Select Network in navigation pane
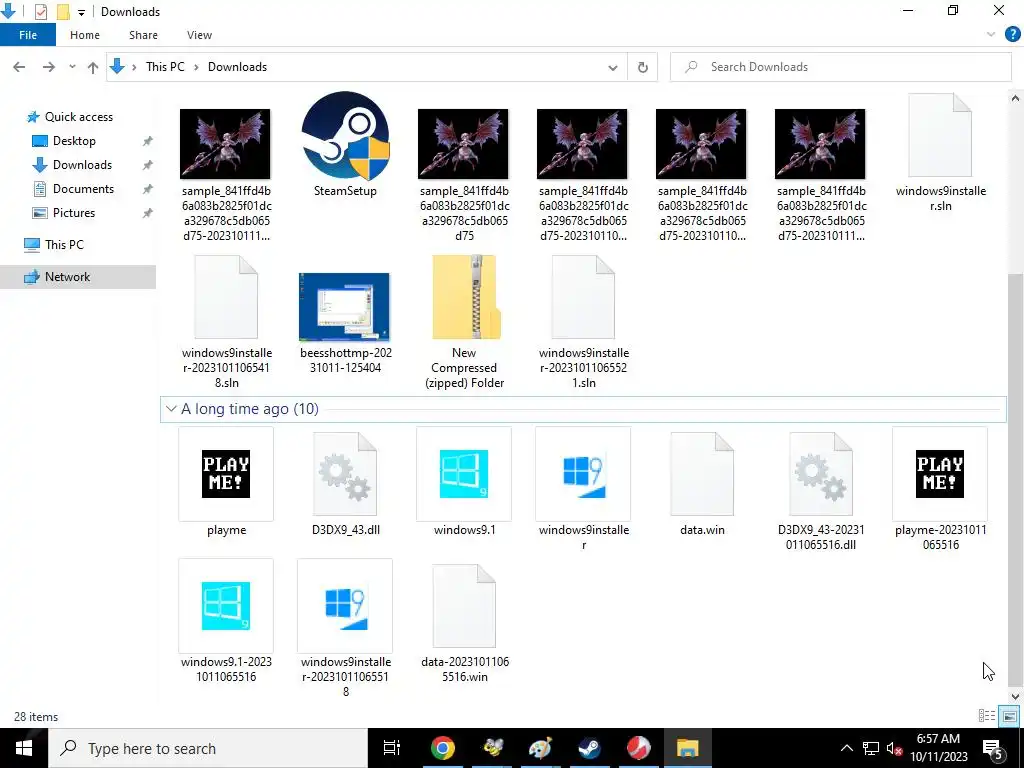 coord(78,277)
